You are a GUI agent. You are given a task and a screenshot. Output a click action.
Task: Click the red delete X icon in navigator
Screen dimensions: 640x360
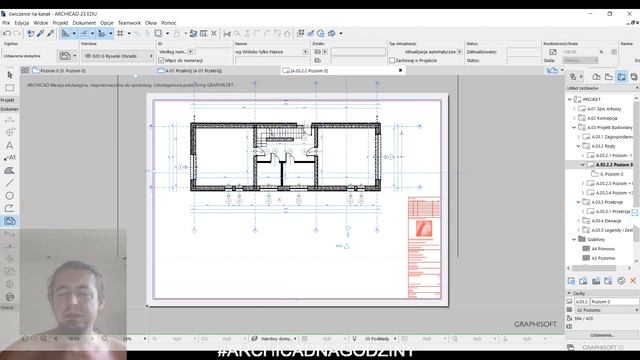click(x=633, y=281)
